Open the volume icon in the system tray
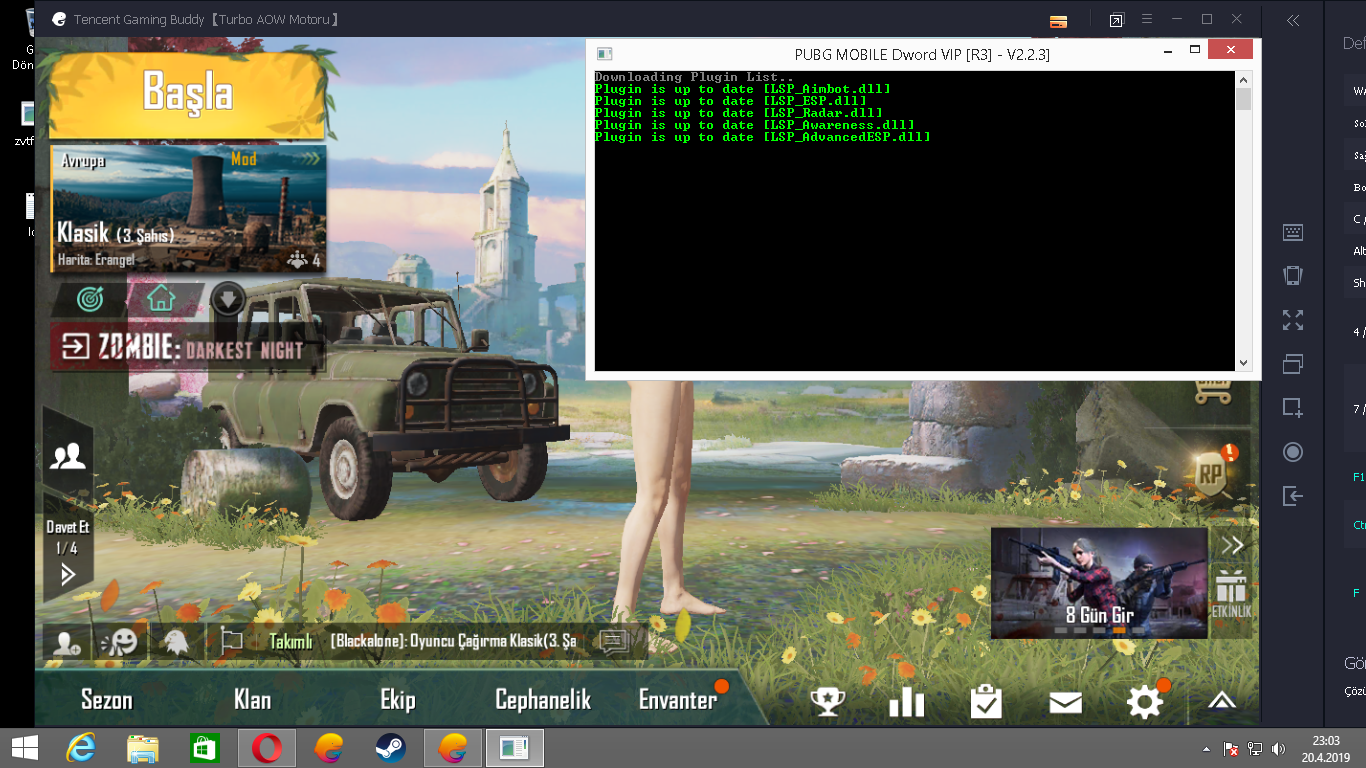1366x768 pixels. click(1277, 749)
